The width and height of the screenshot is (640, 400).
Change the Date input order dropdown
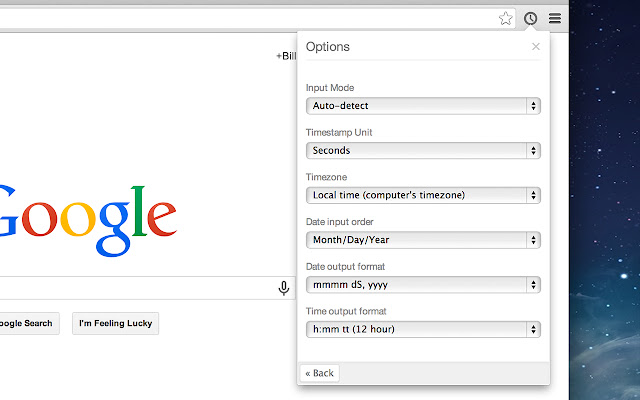pyautogui.click(x=423, y=240)
